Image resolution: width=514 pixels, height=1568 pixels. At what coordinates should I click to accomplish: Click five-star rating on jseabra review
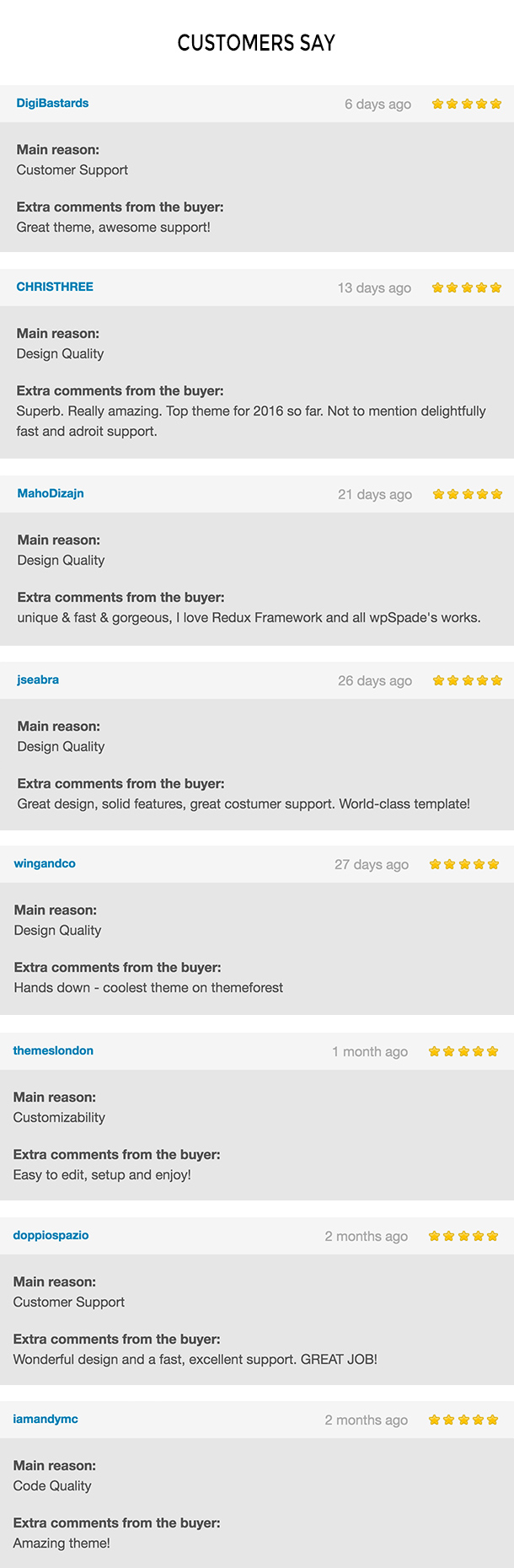tap(468, 680)
